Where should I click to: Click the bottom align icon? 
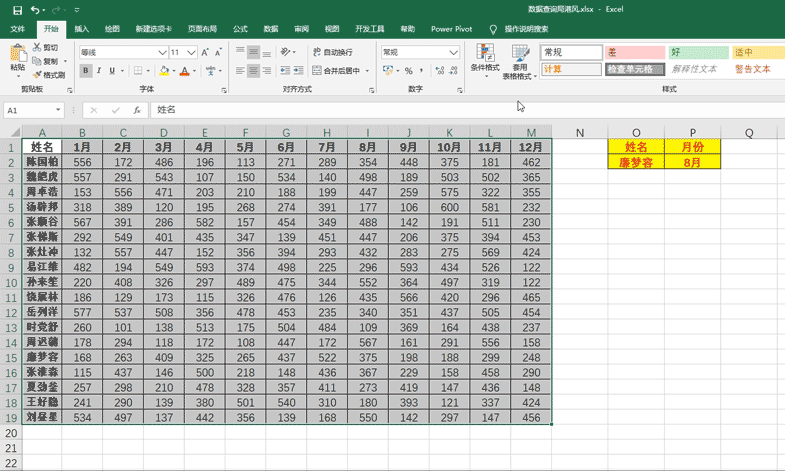pos(267,52)
